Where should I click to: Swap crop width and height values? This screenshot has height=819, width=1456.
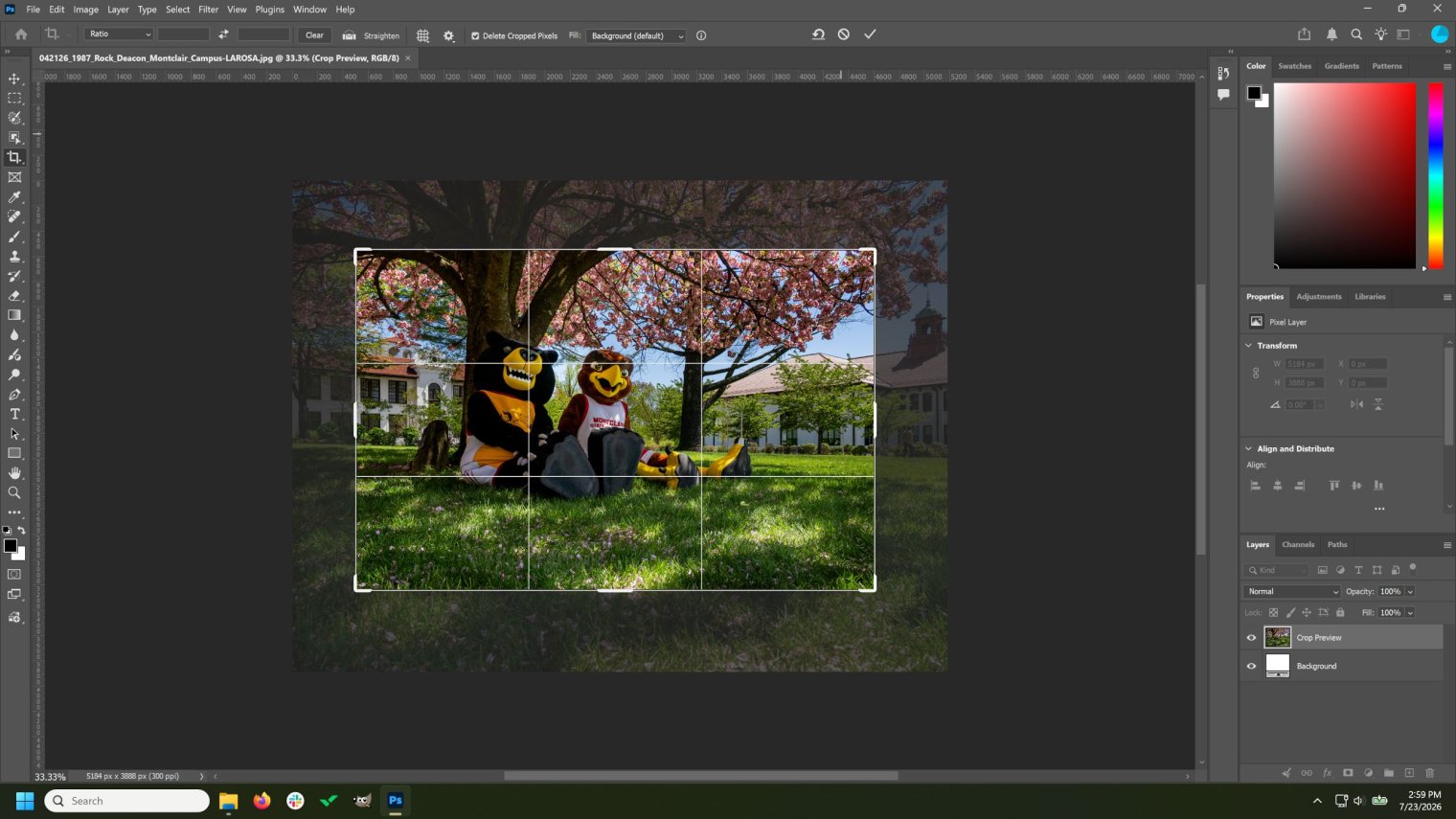[x=223, y=34]
